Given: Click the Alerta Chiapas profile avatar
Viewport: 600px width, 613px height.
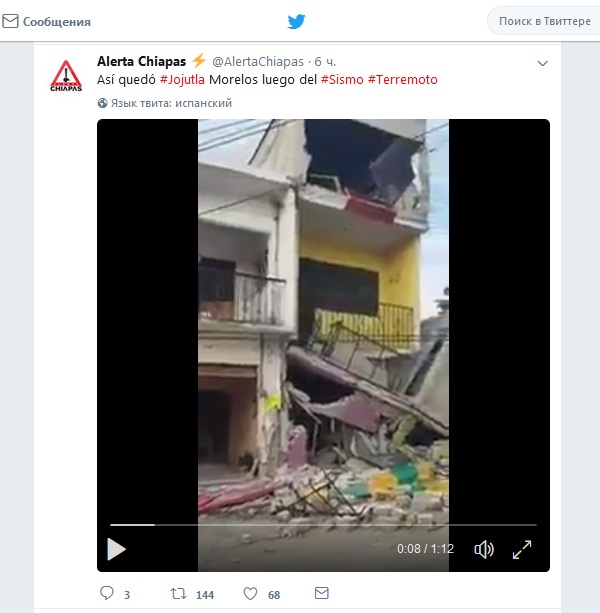Looking at the screenshot, I should [66, 76].
